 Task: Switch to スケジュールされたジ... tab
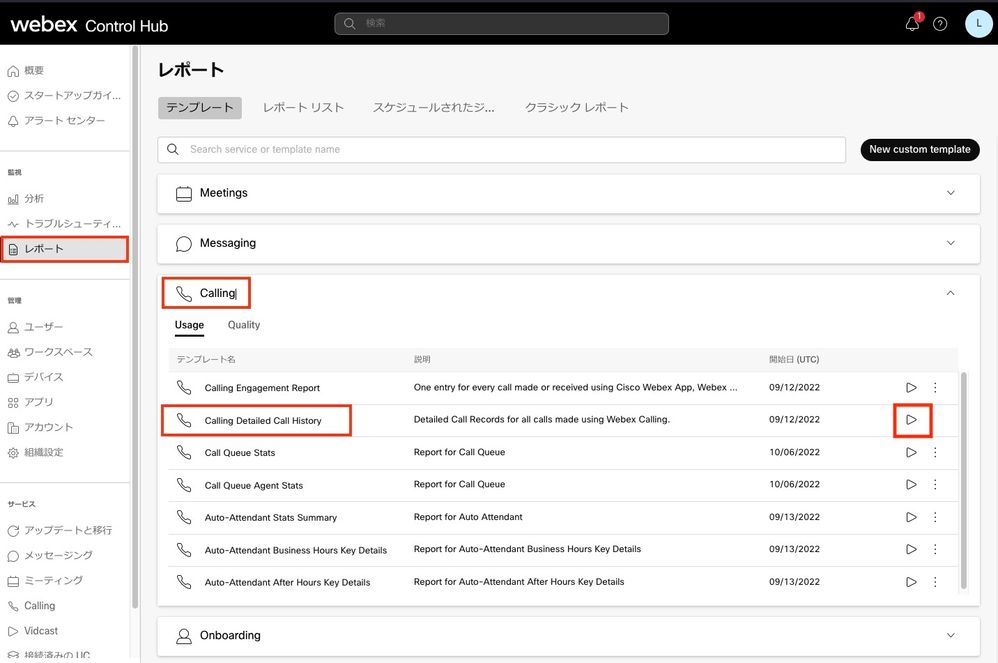click(433, 108)
